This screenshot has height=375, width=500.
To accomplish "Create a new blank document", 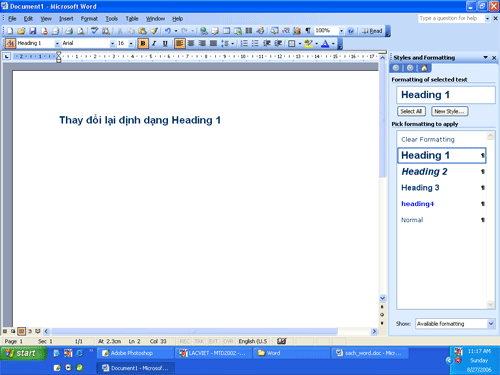I will [x=10, y=31].
